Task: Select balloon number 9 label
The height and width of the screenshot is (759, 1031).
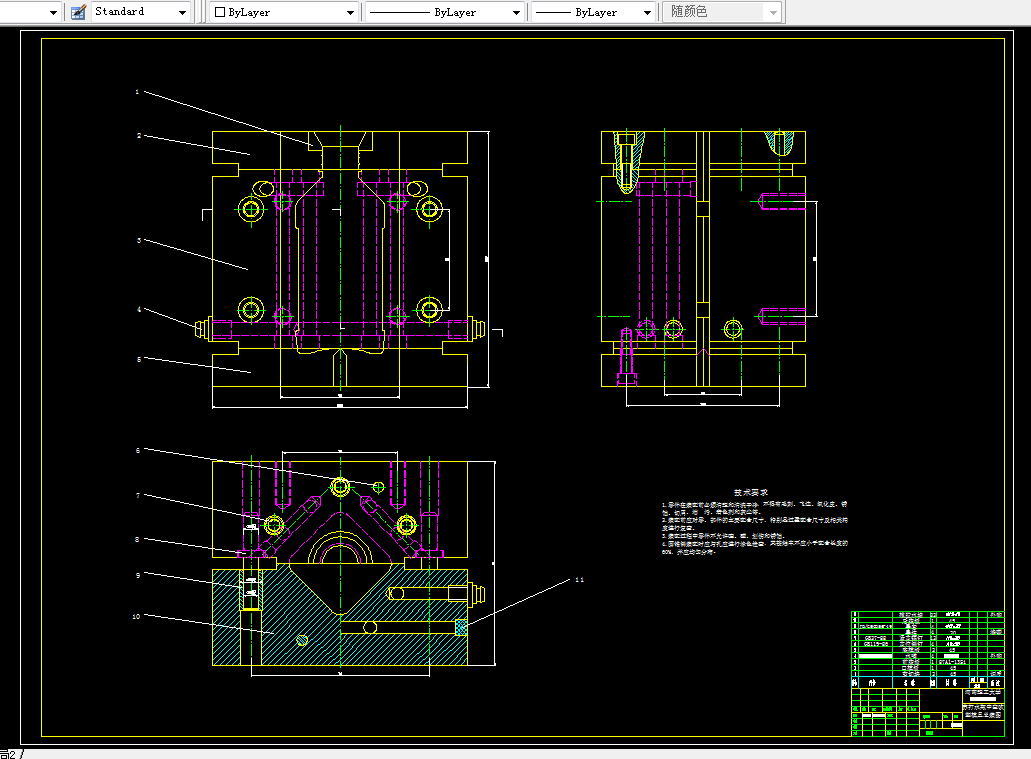Action: click(137, 575)
